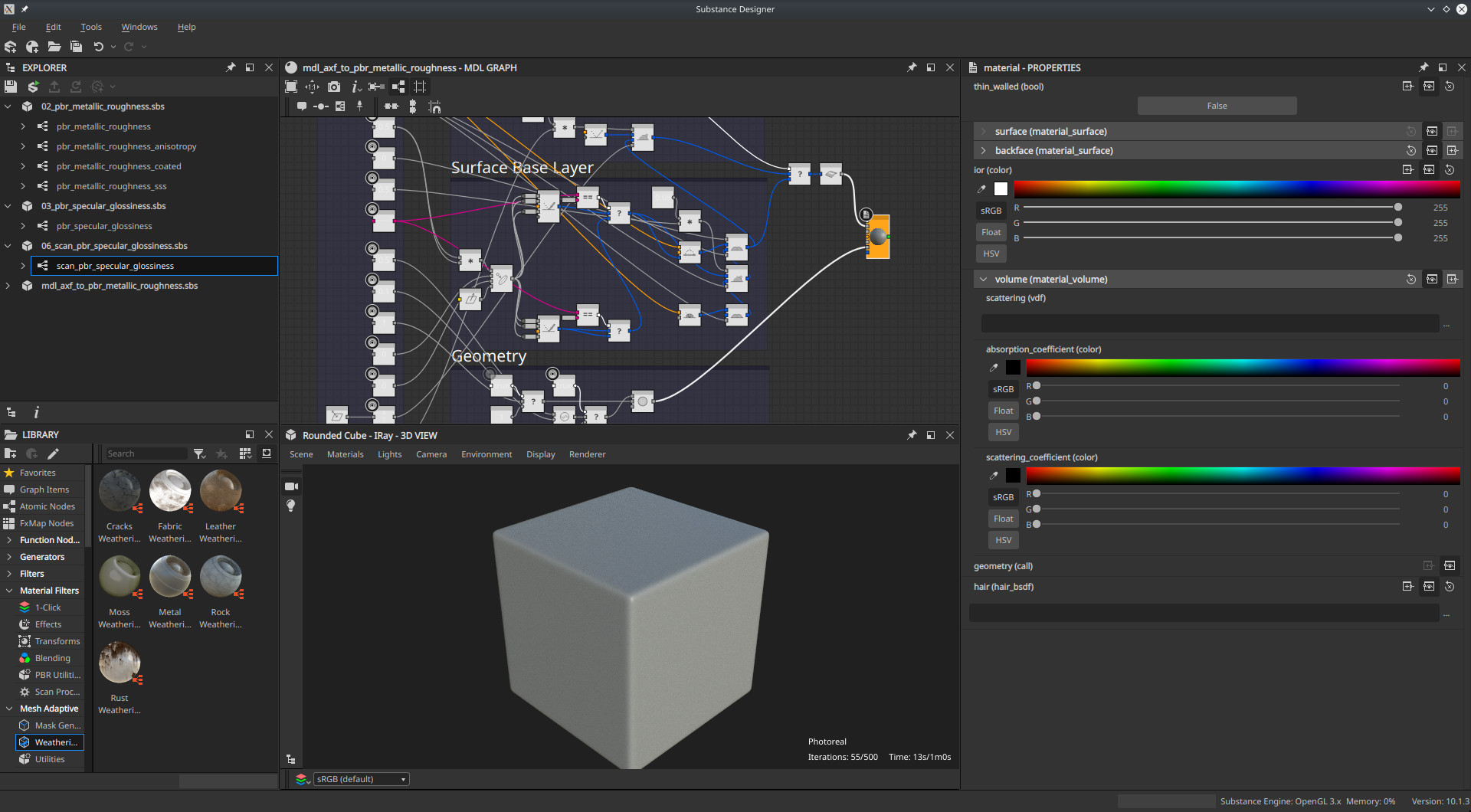This screenshot has width=1471, height=812.
Task: Collapse 03_pbr_specular_glossiness.sbs package
Action: click(8, 206)
